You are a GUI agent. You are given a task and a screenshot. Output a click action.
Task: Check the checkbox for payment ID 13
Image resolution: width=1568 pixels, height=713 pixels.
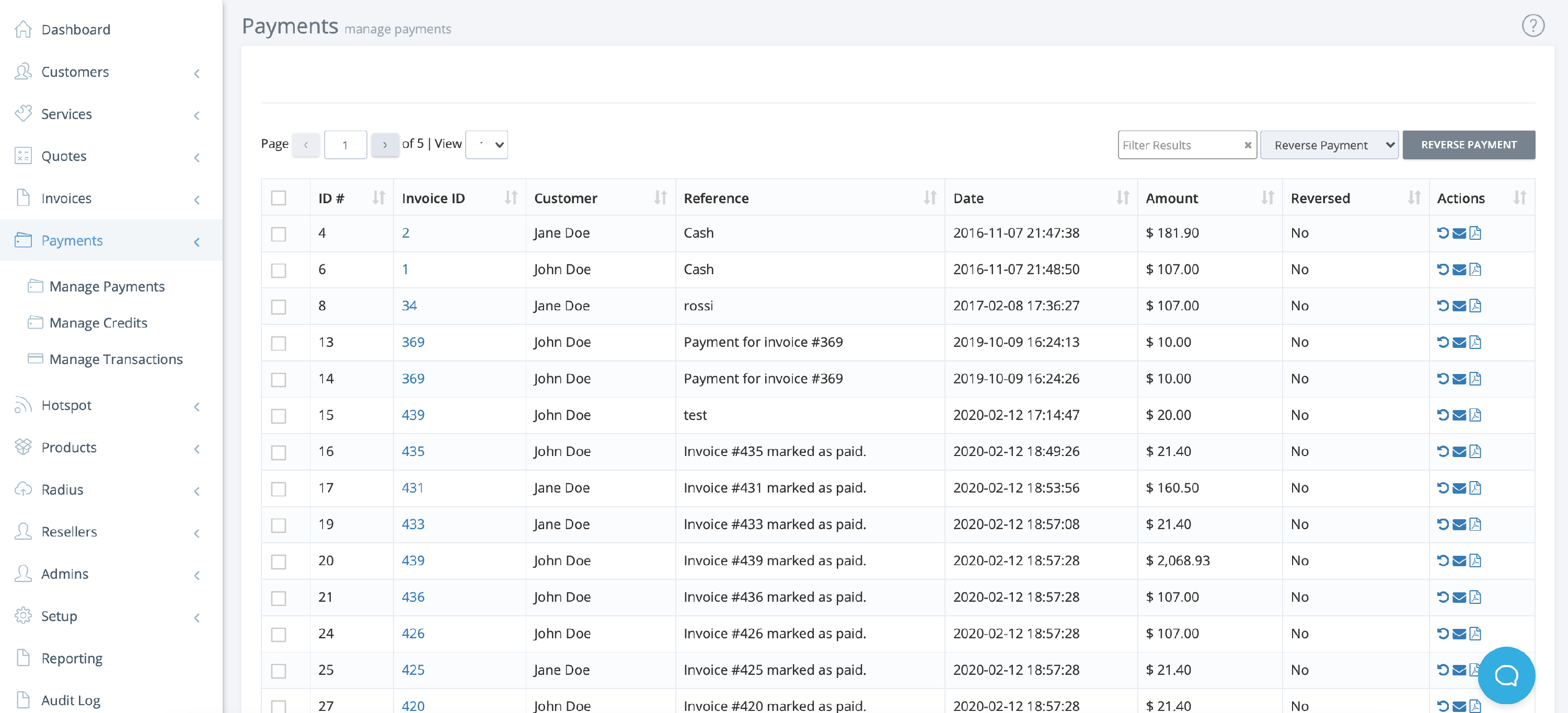279,343
